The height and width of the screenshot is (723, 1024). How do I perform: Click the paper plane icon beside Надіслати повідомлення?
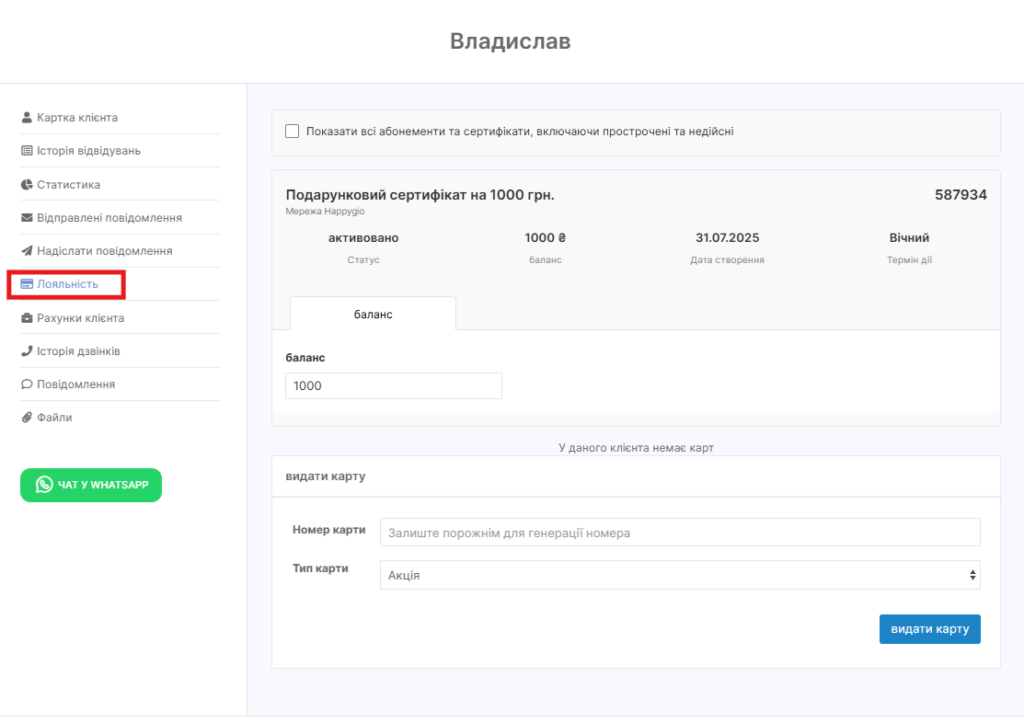click(x=27, y=251)
